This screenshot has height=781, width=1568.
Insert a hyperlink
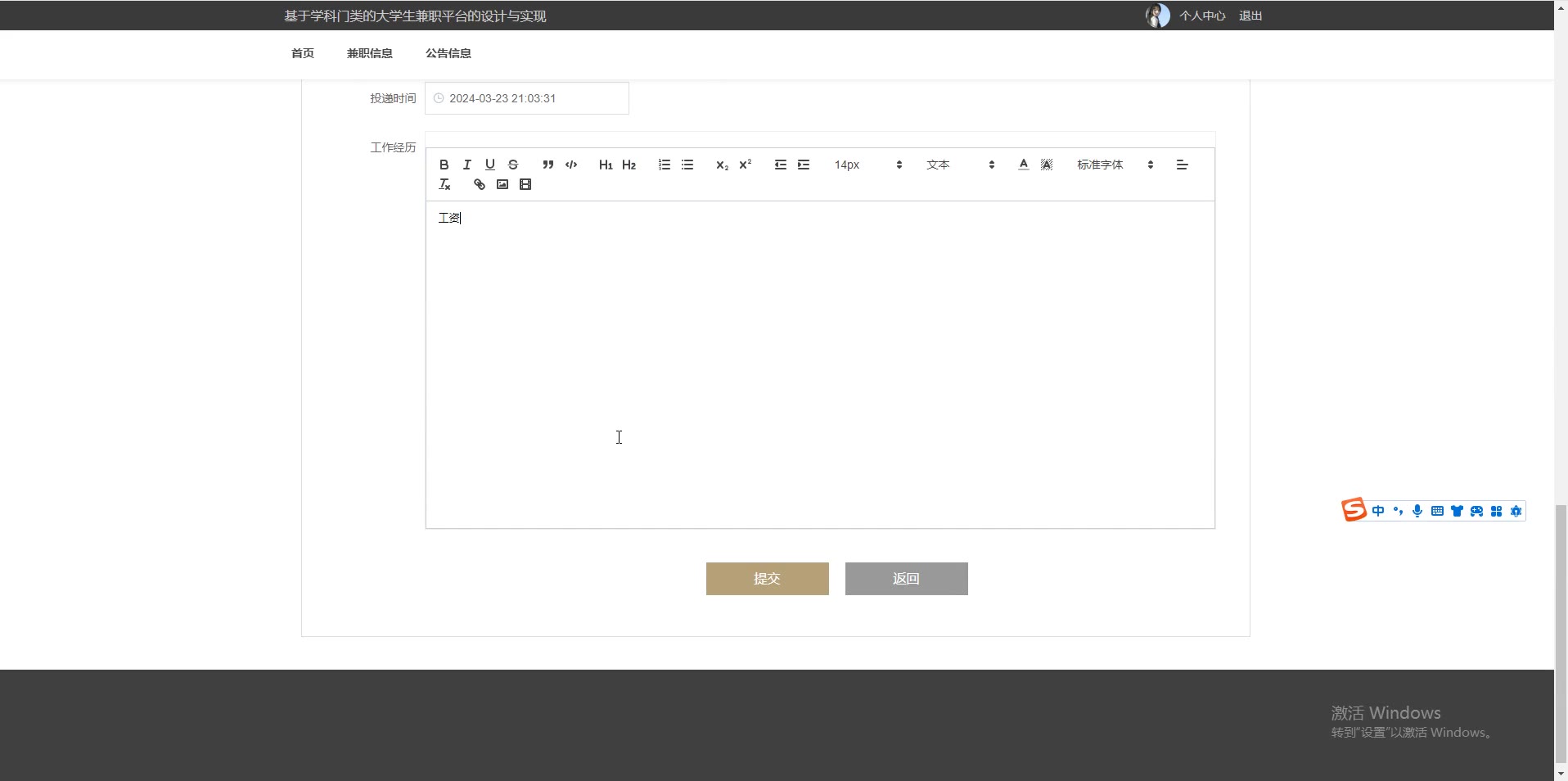point(480,184)
